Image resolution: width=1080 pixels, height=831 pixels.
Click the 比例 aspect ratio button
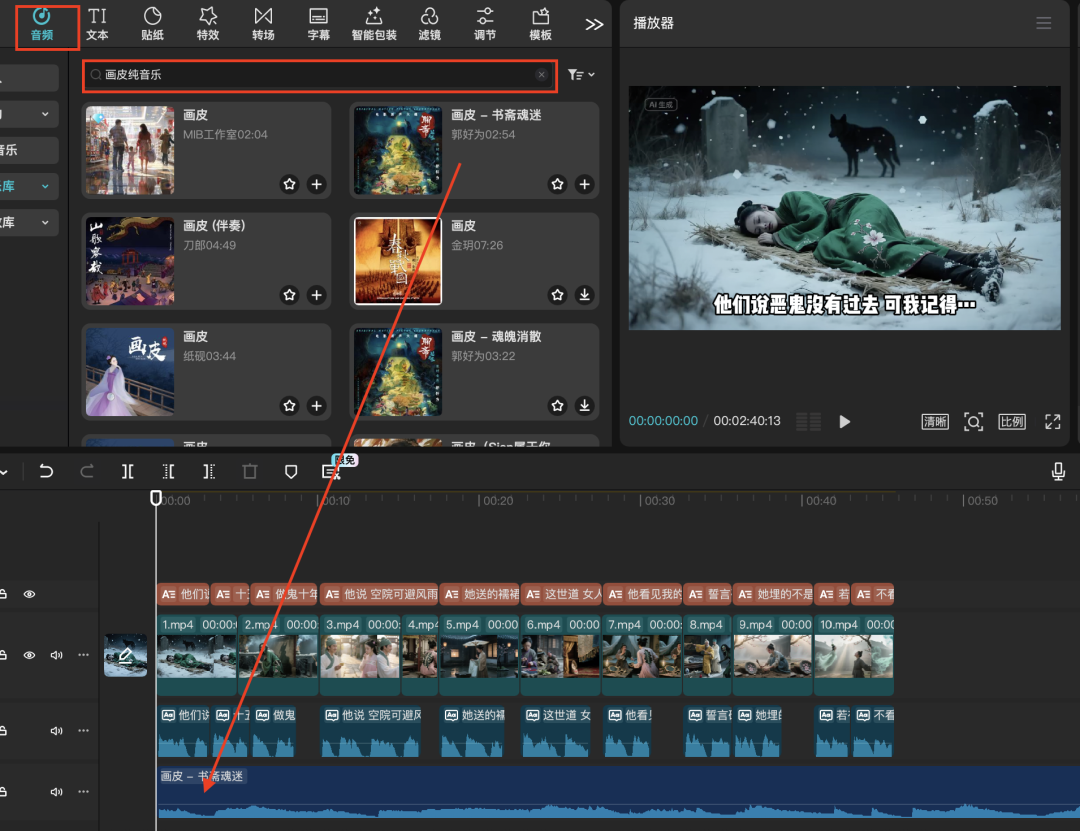click(x=1012, y=422)
